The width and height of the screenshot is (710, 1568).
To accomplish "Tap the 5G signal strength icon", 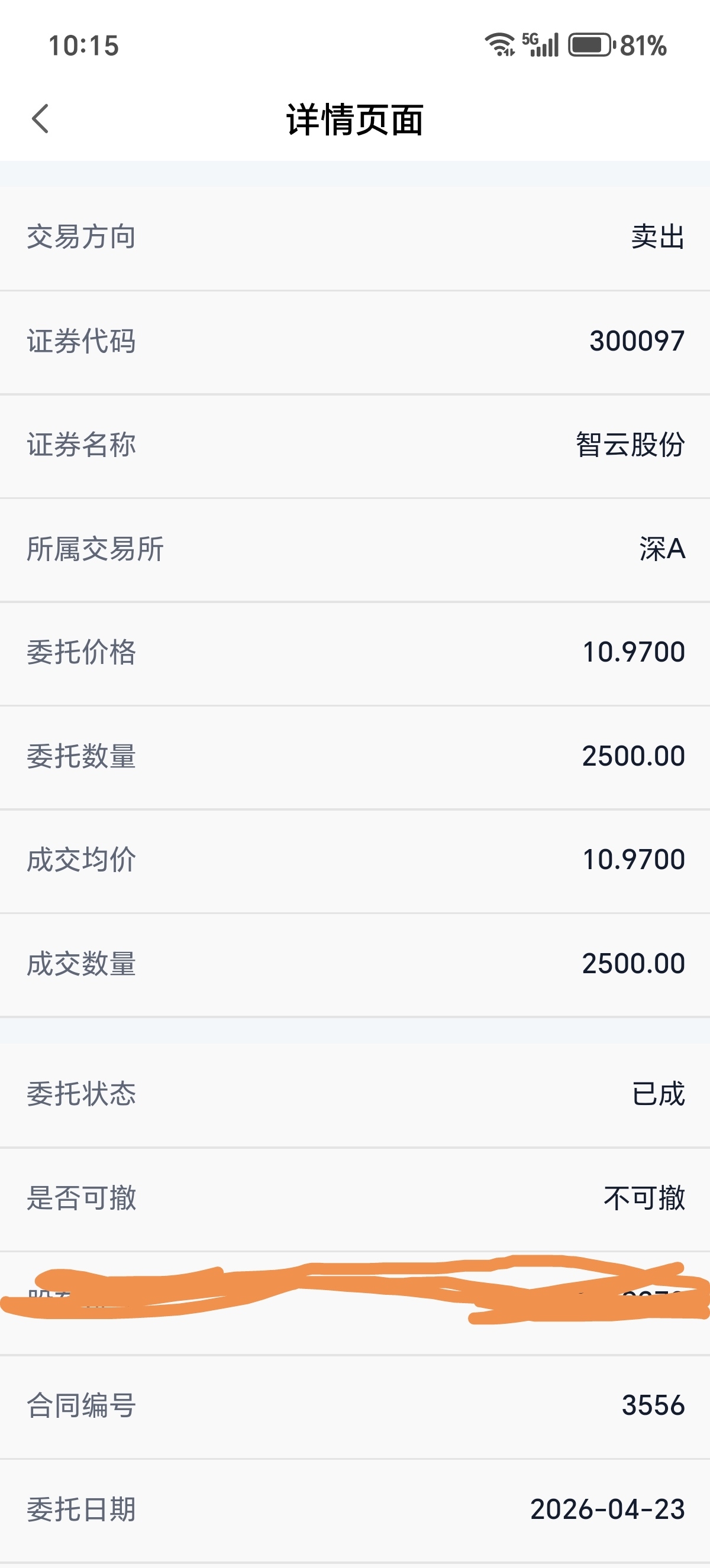I will [x=541, y=45].
